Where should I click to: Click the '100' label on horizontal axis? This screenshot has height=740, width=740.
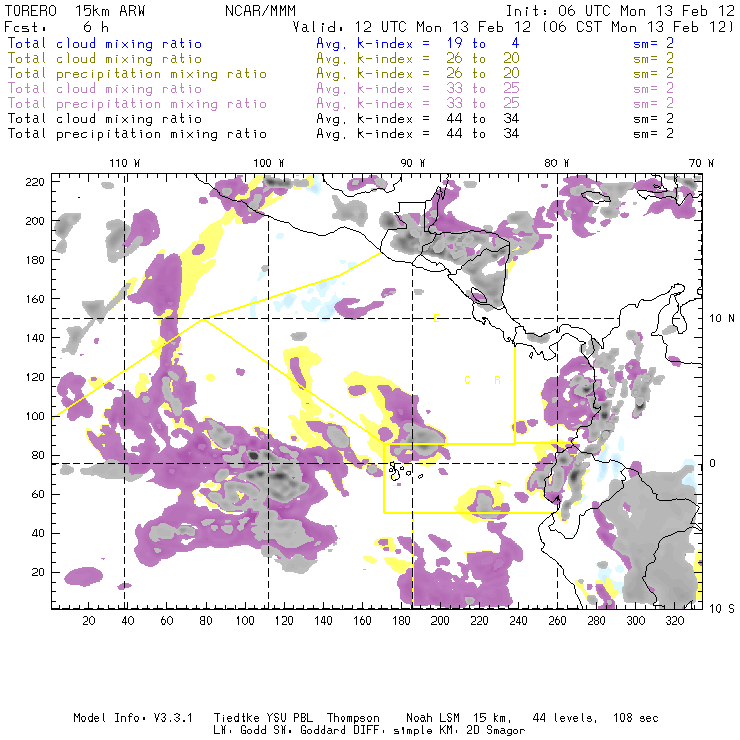245,621
